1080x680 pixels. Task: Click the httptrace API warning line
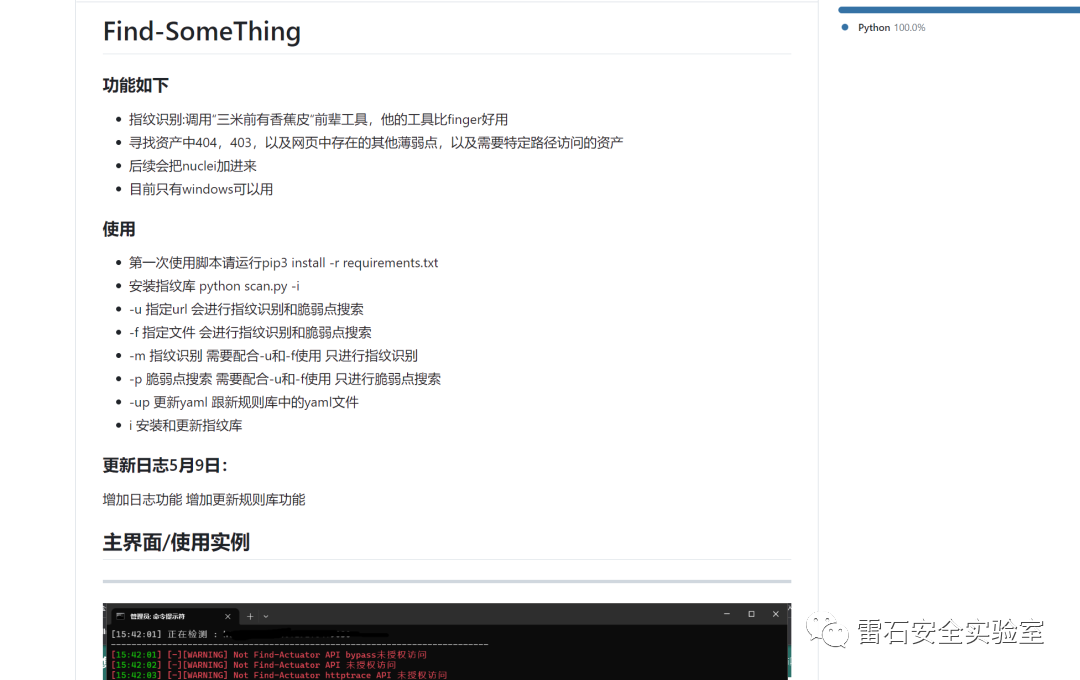279,675
